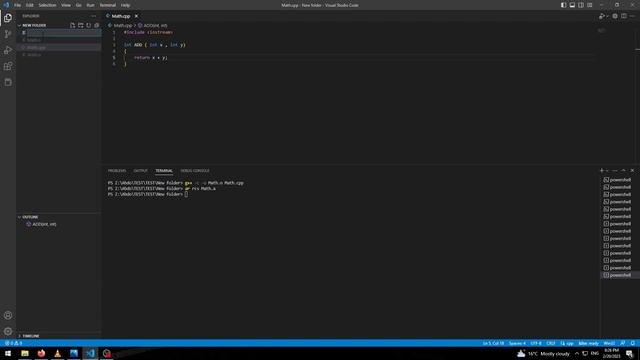Open the Customize Layout control

point(590,5)
